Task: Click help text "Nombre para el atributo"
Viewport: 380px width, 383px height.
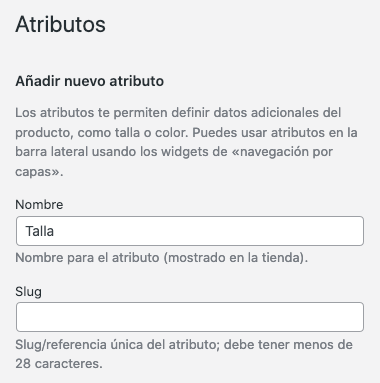Action: coord(87,258)
